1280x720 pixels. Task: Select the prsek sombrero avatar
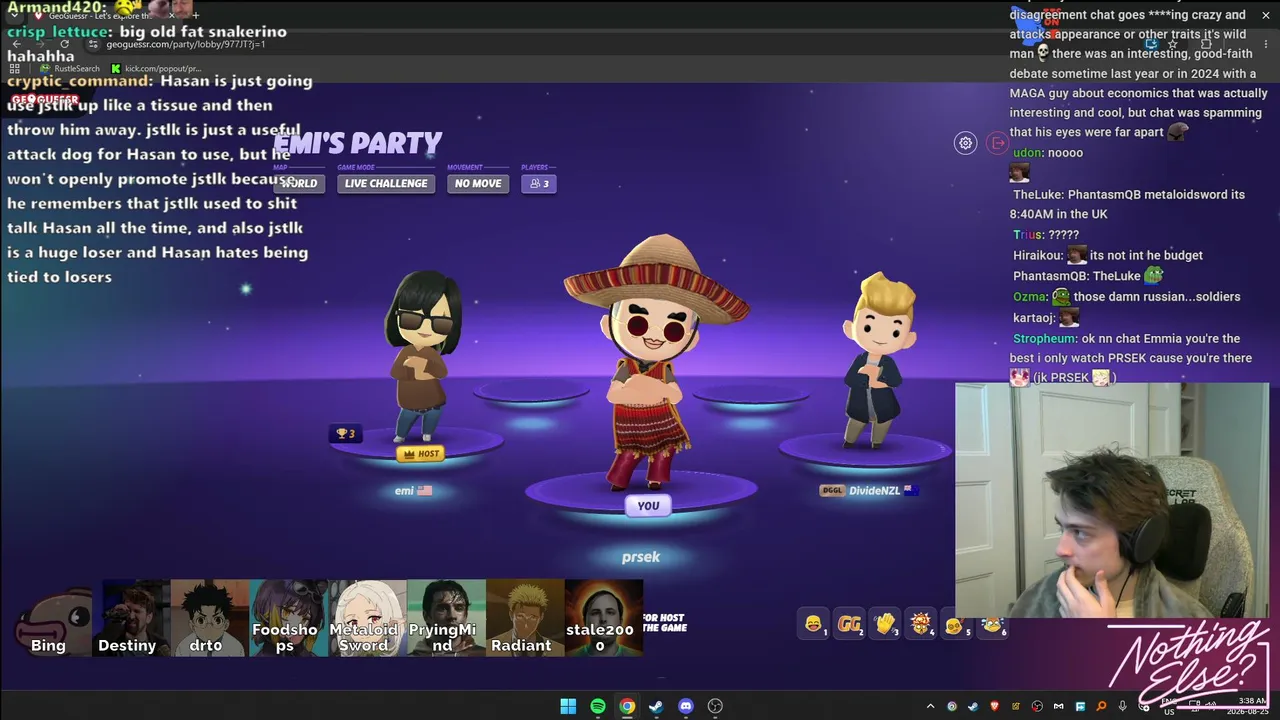[655, 360]
